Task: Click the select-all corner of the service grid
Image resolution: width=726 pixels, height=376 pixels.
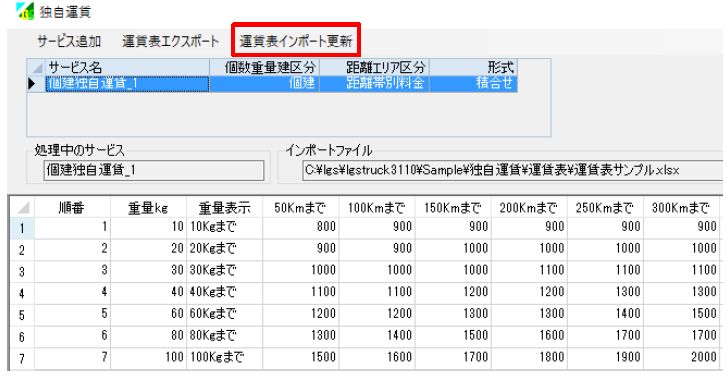Action: (x=36, y=68)
